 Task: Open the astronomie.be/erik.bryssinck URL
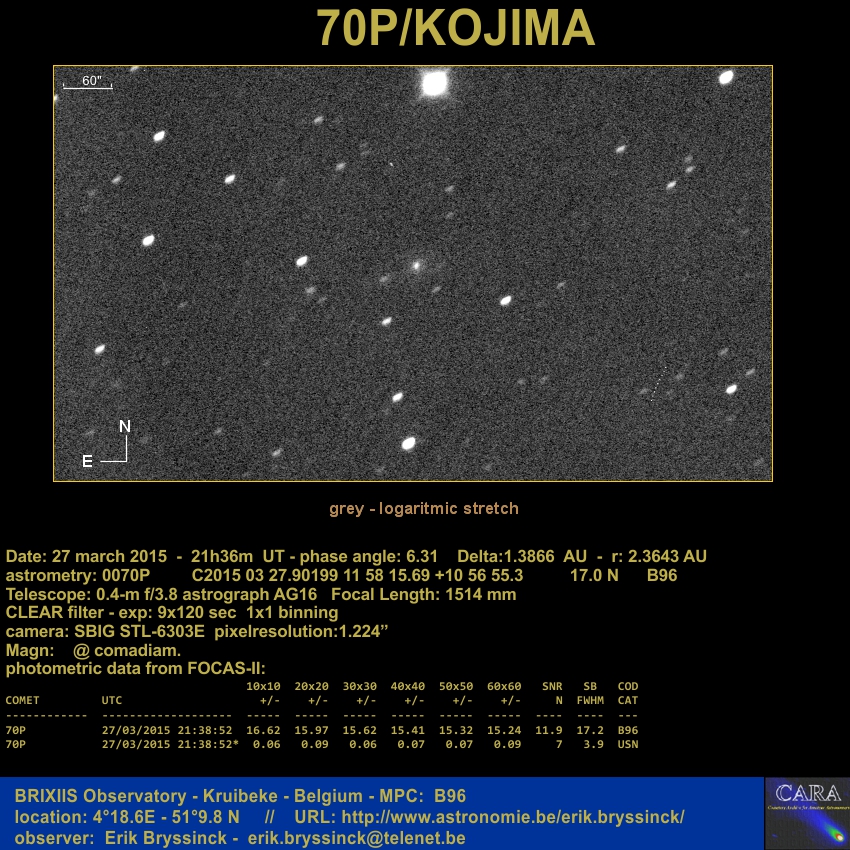click(x=513, y=817)
